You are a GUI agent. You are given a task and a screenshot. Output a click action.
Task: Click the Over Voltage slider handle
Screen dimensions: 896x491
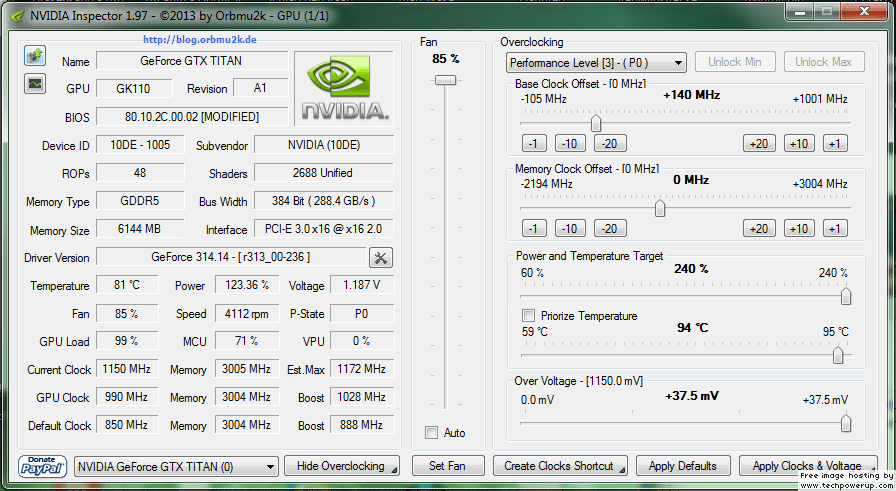tap(846, 424)
